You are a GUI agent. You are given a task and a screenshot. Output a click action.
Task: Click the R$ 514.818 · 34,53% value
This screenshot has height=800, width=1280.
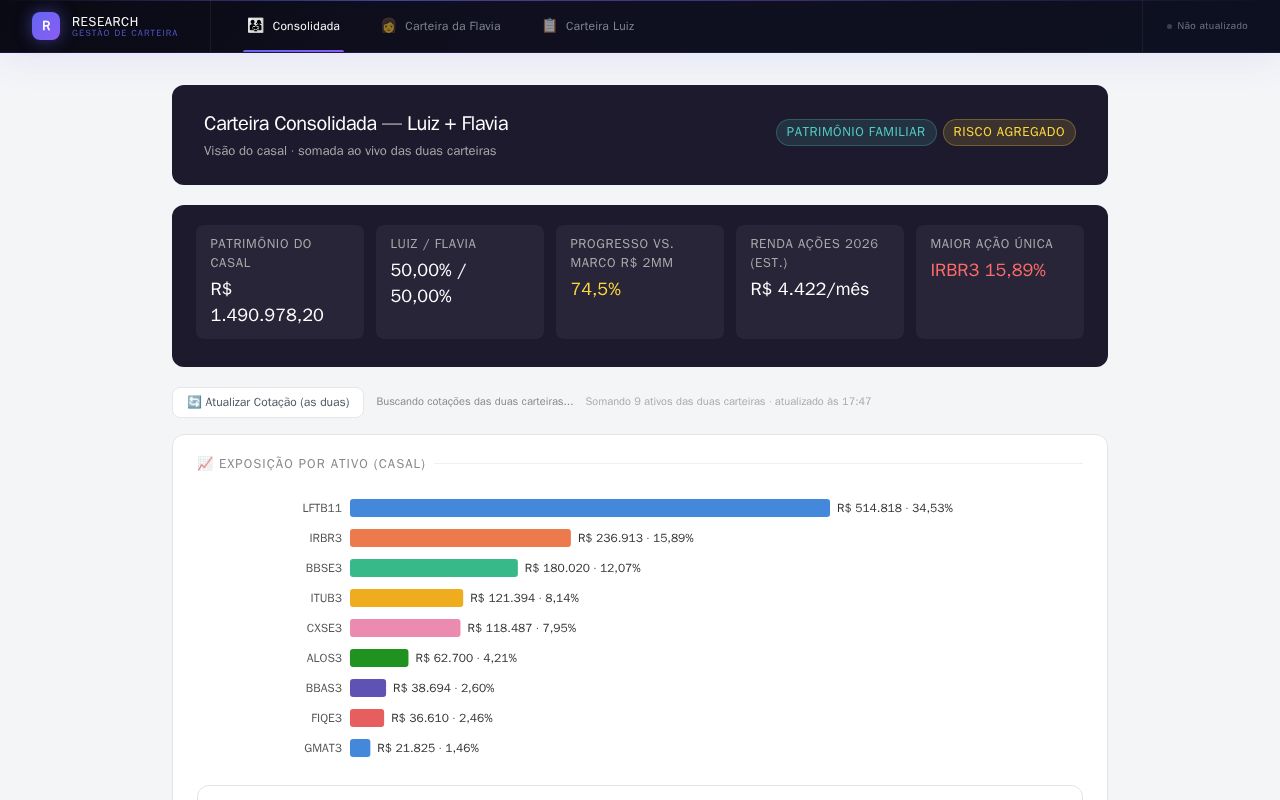pos(895,508)
